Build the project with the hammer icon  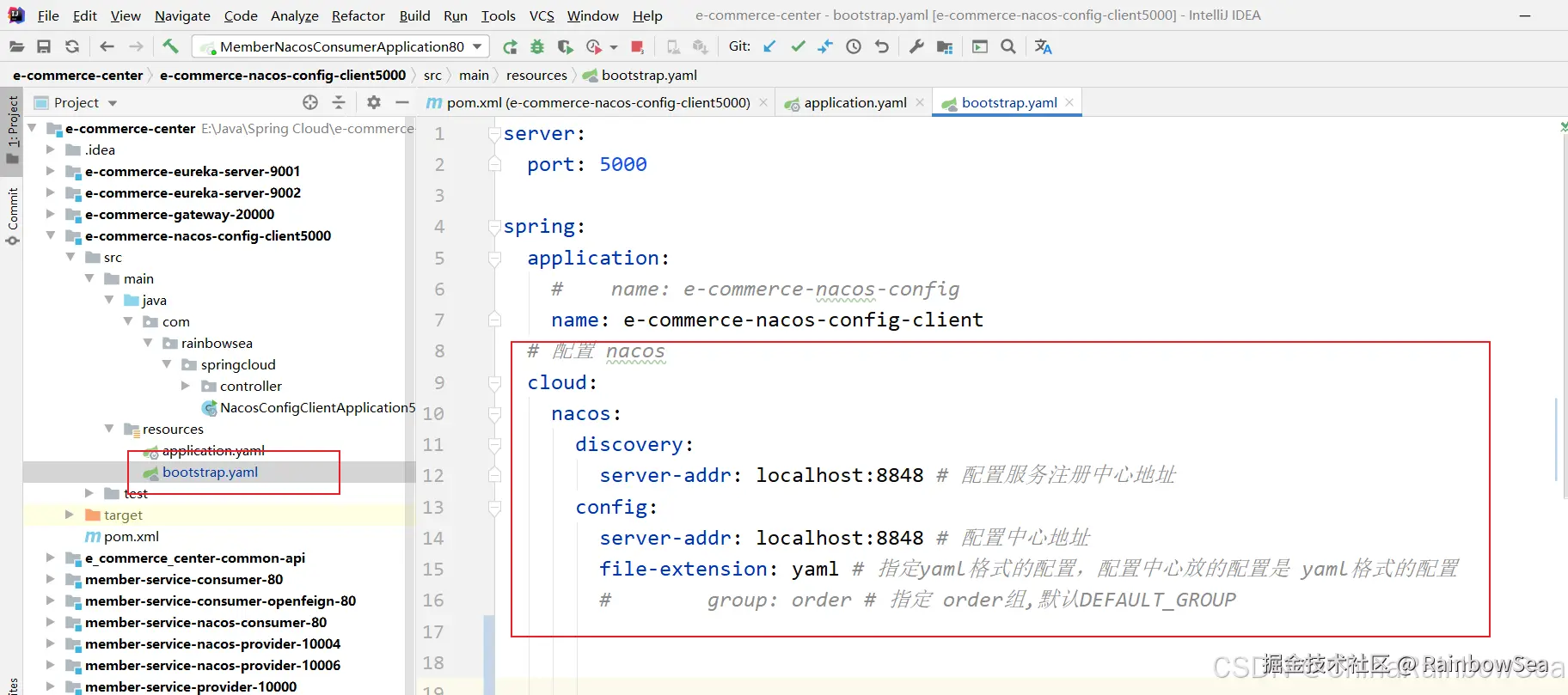pyautogui.click(x=170, y=46)
